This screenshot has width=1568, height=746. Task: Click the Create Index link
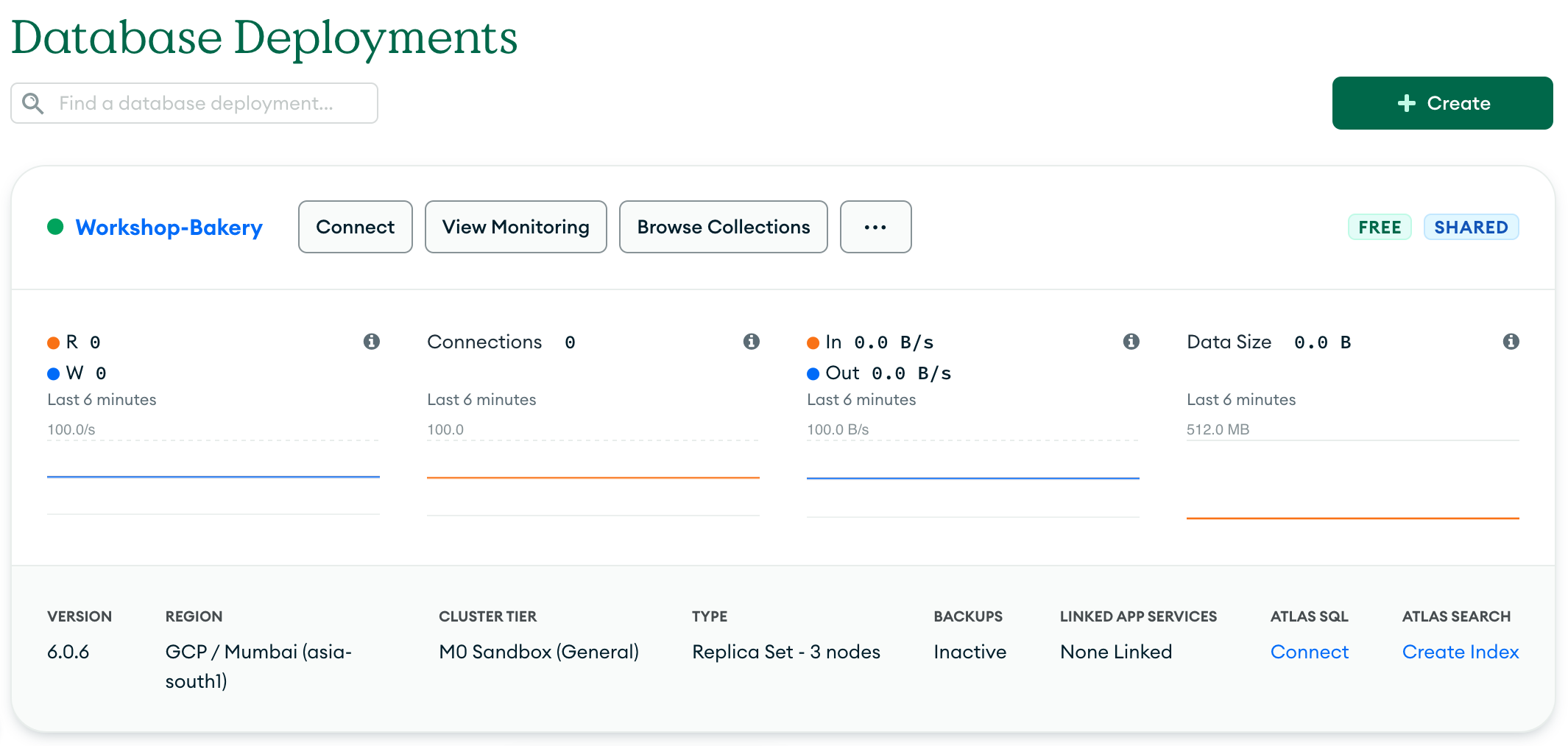pyautogui.click(x=1461, y=652)
